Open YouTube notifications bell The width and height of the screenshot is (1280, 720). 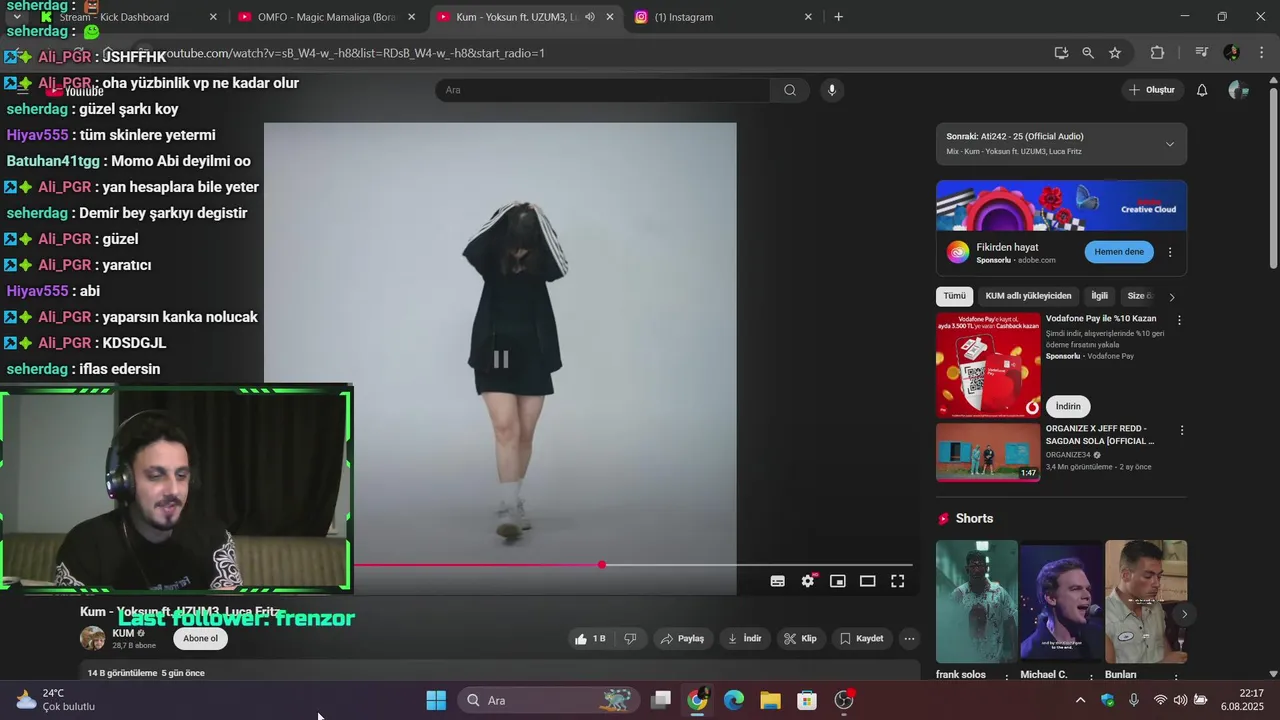pyautogui.click(x=1202, y=90)
